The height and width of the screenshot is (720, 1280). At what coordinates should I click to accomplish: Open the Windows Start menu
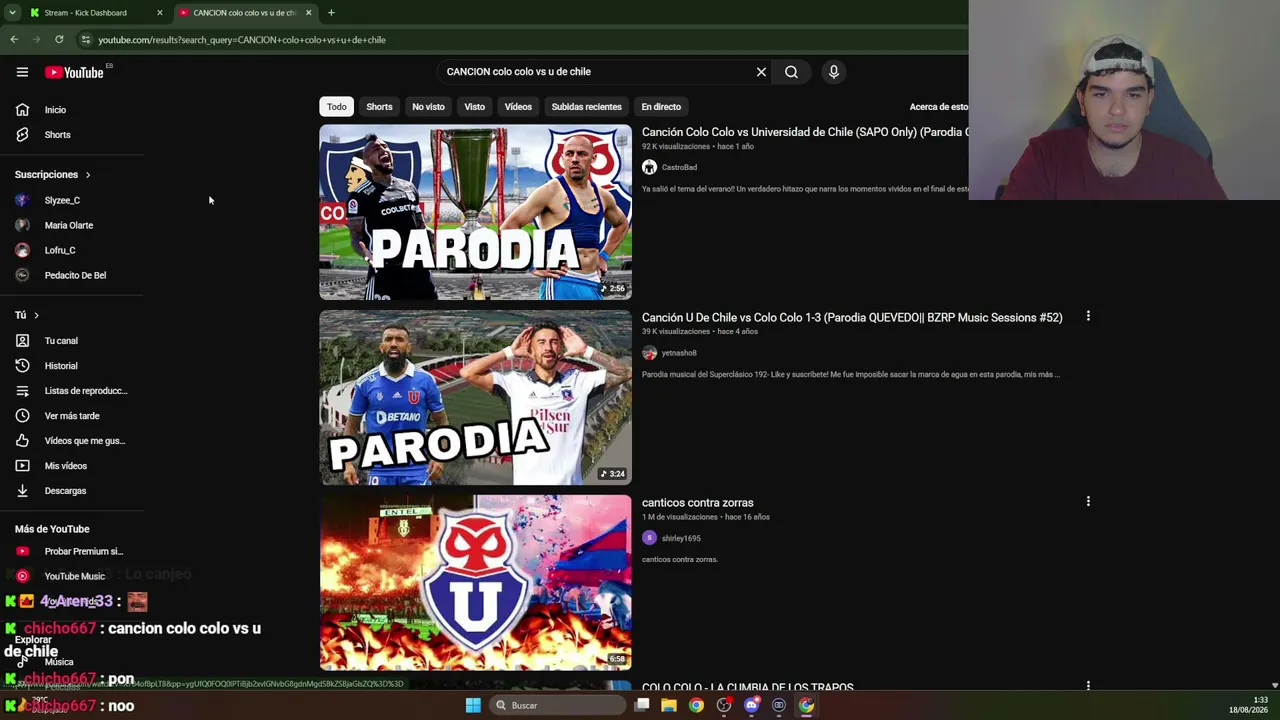[473, 705]
